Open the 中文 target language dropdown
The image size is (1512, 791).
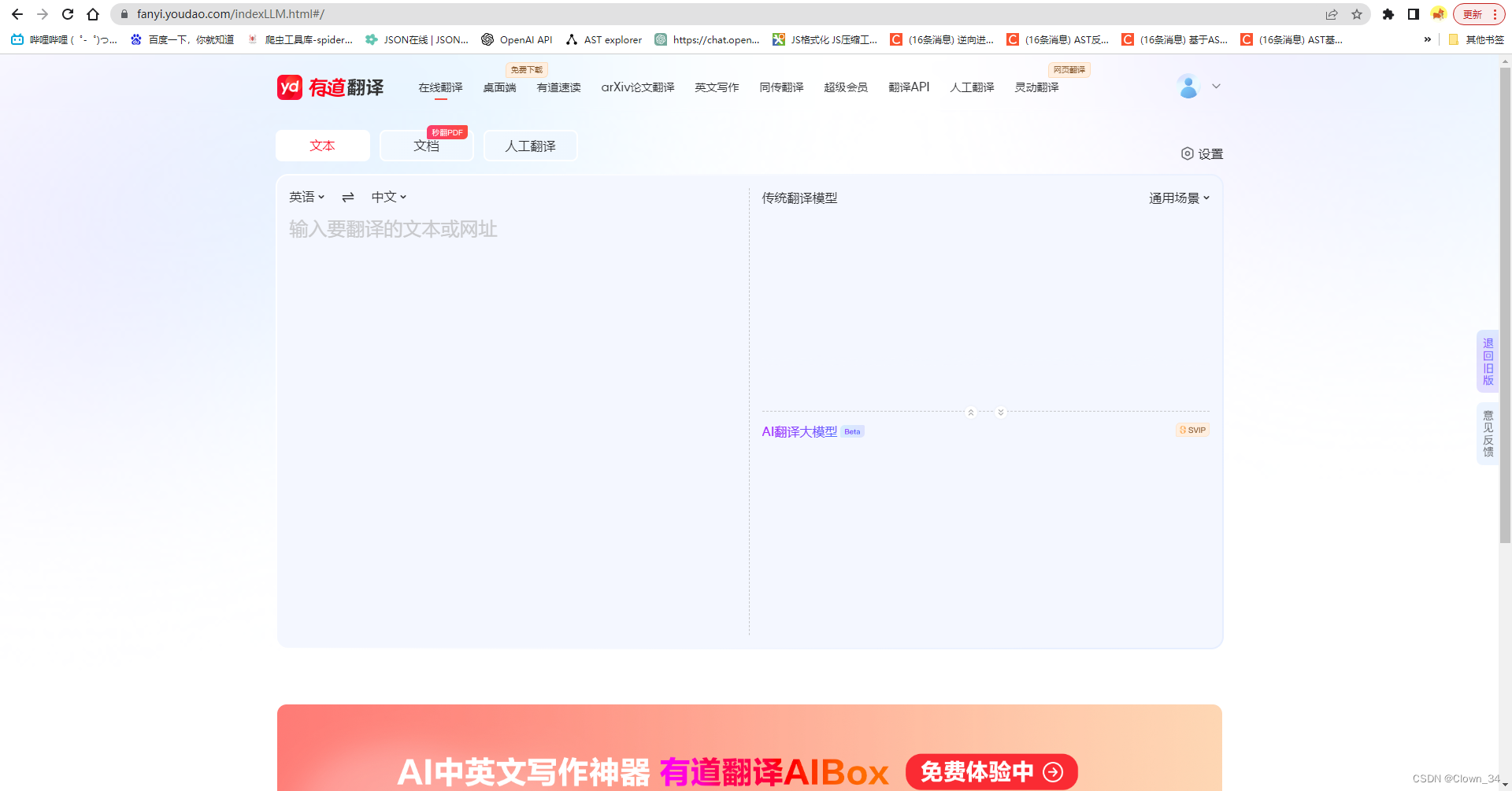pyautogui.click(x=388, y=197)
